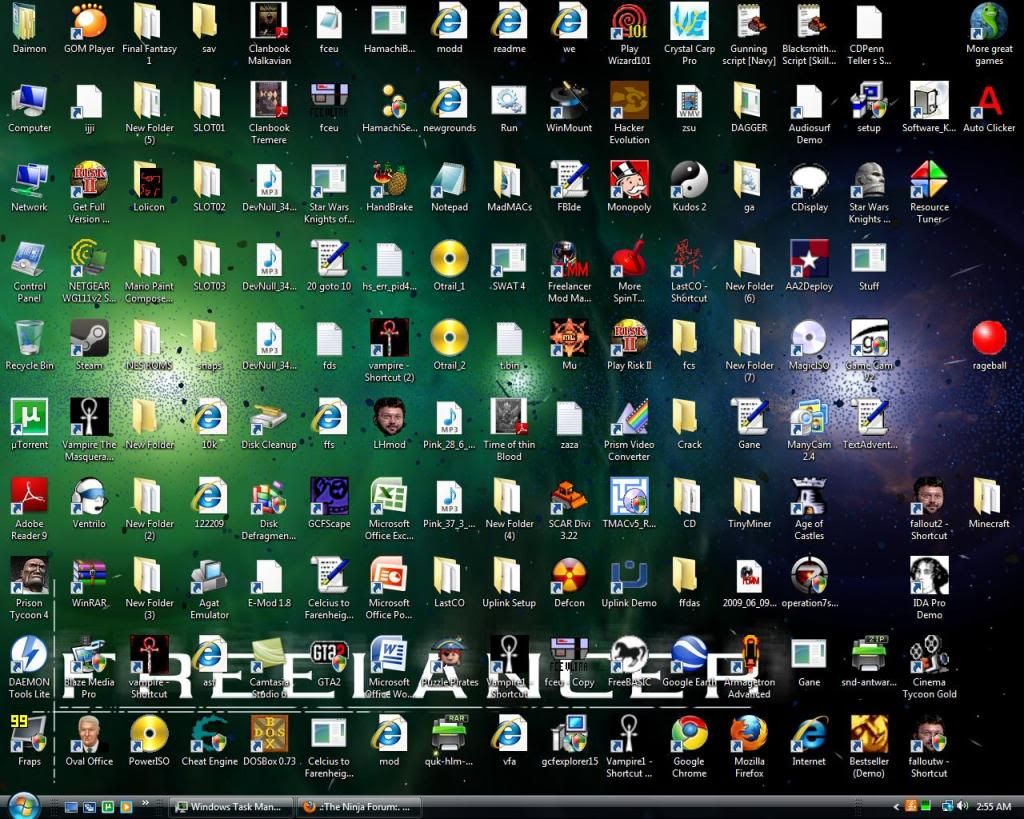Open the Computer desktop icon
The height and width of the screenshot is (819, 1024).
29,101
